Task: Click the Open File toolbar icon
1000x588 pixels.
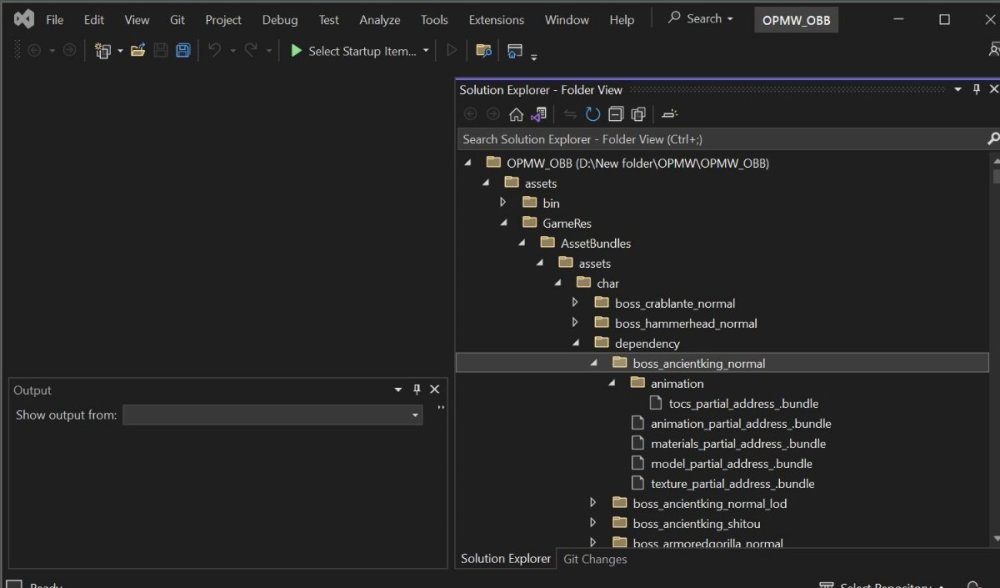Action: (138, 50)
